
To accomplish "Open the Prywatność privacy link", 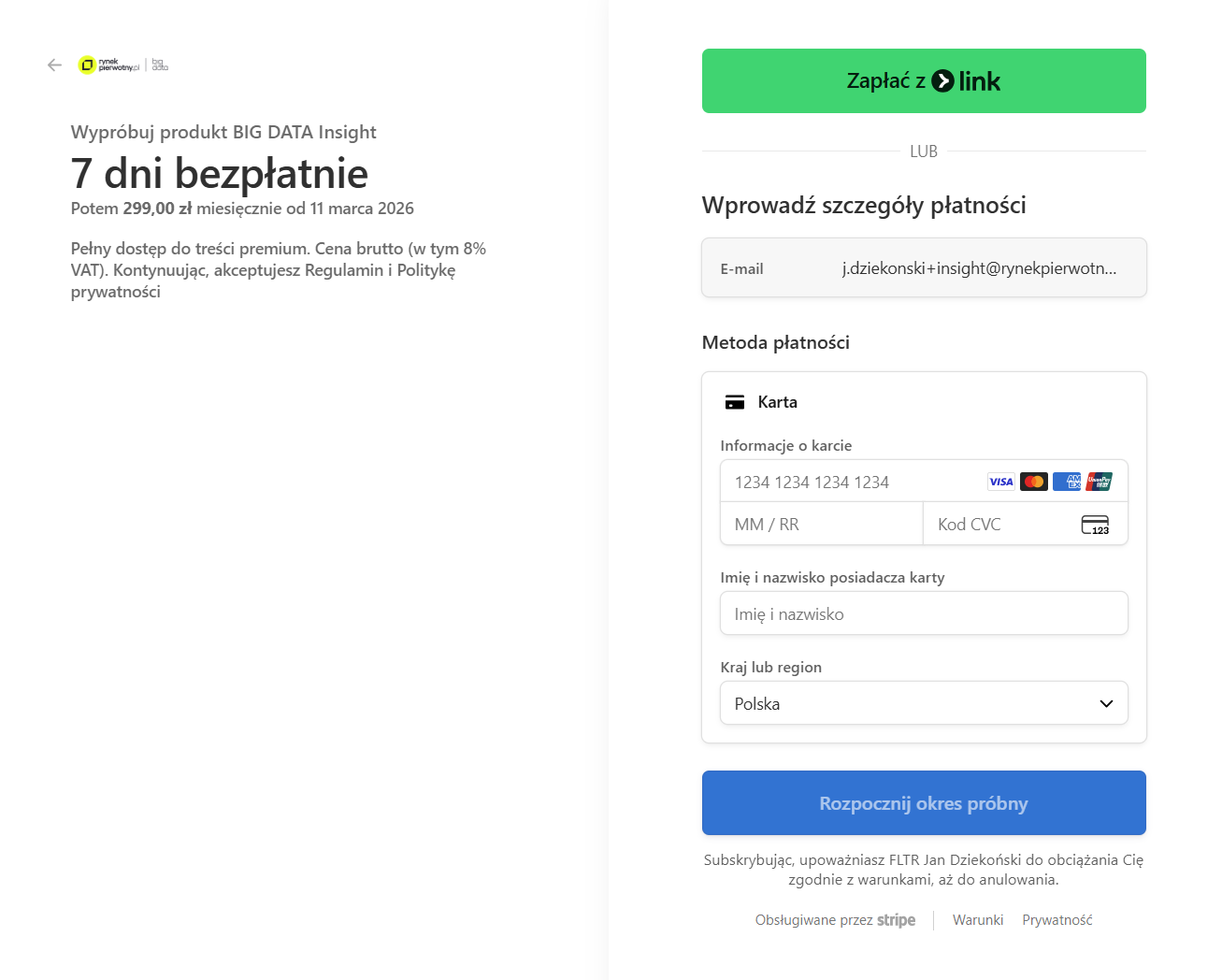I will click(1057, 920).
